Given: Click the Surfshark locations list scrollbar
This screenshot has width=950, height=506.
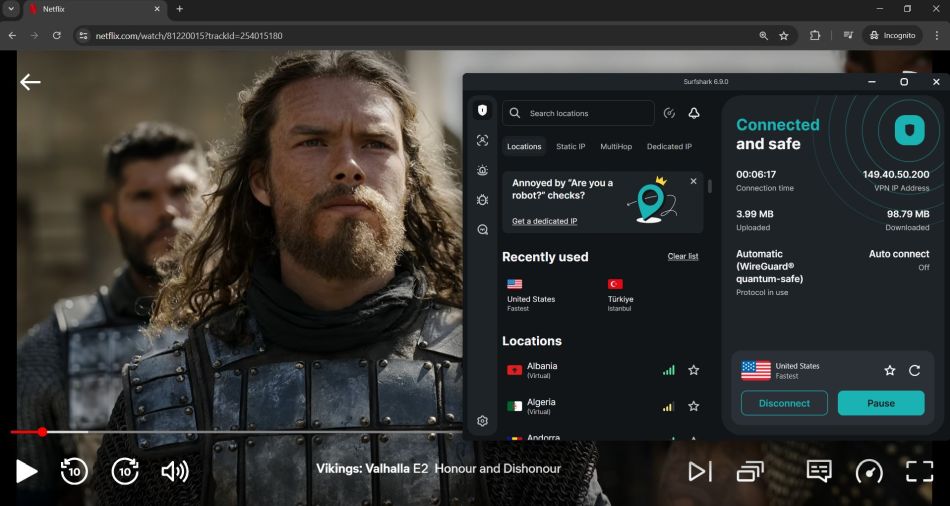Looking at the screenshot, I should (x=709, y=186).
